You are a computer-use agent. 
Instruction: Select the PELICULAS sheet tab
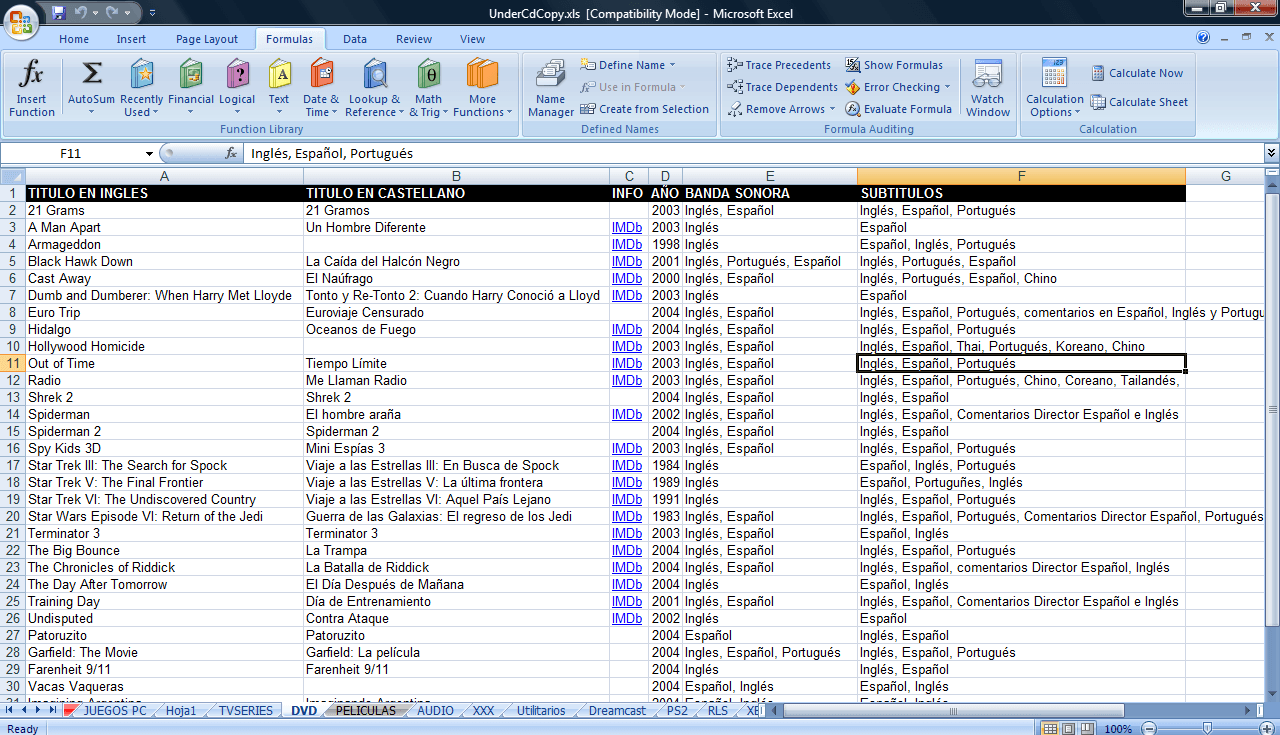pyautogui.click(x=365, y=711)
